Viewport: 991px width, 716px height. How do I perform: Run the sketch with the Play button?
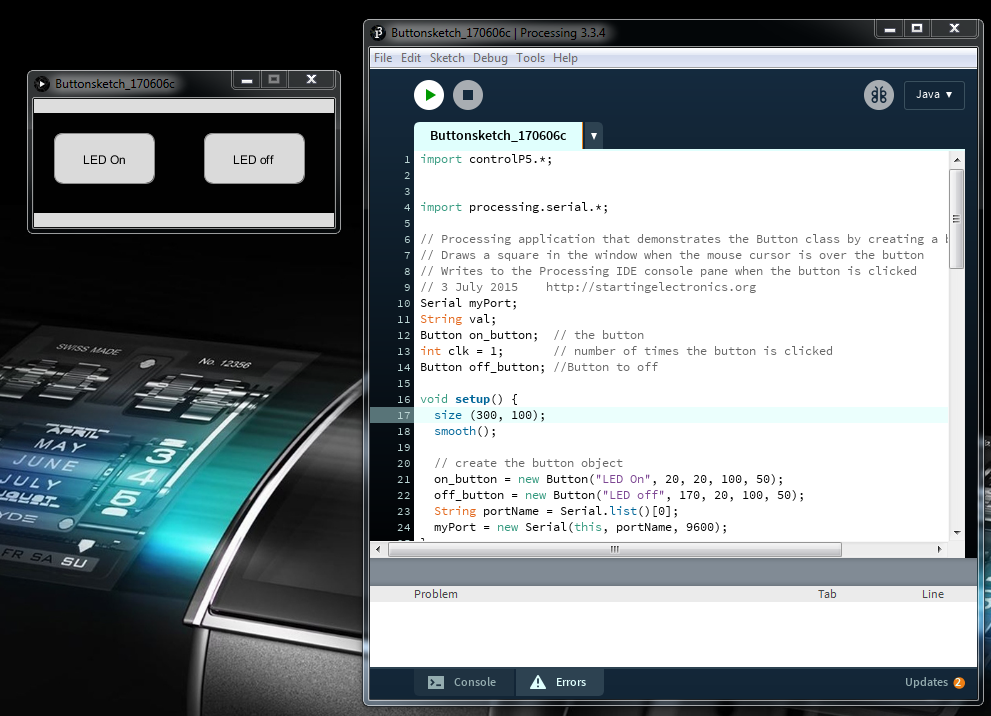[x=429, y=95]
